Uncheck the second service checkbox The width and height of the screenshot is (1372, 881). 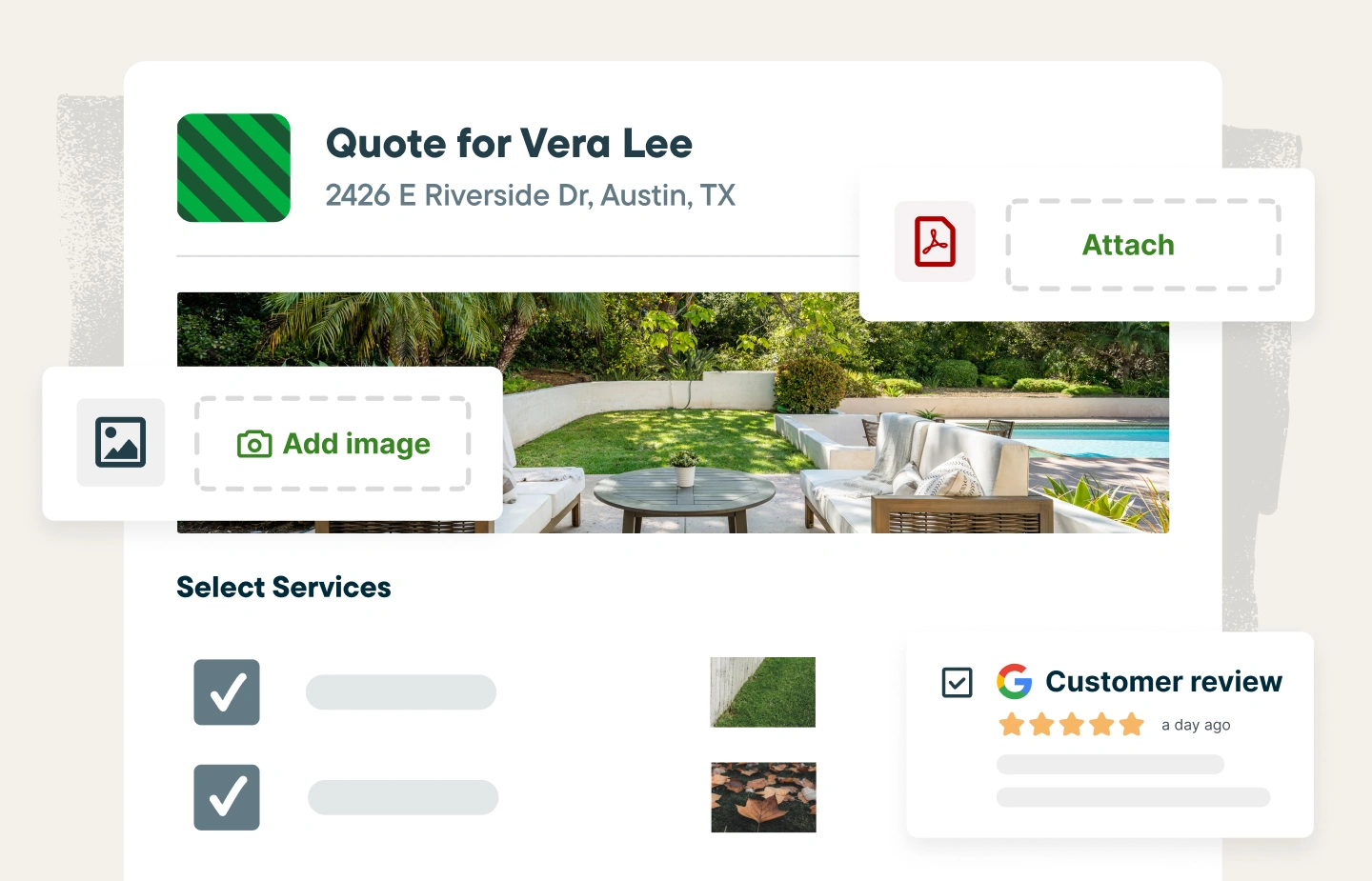227,797
